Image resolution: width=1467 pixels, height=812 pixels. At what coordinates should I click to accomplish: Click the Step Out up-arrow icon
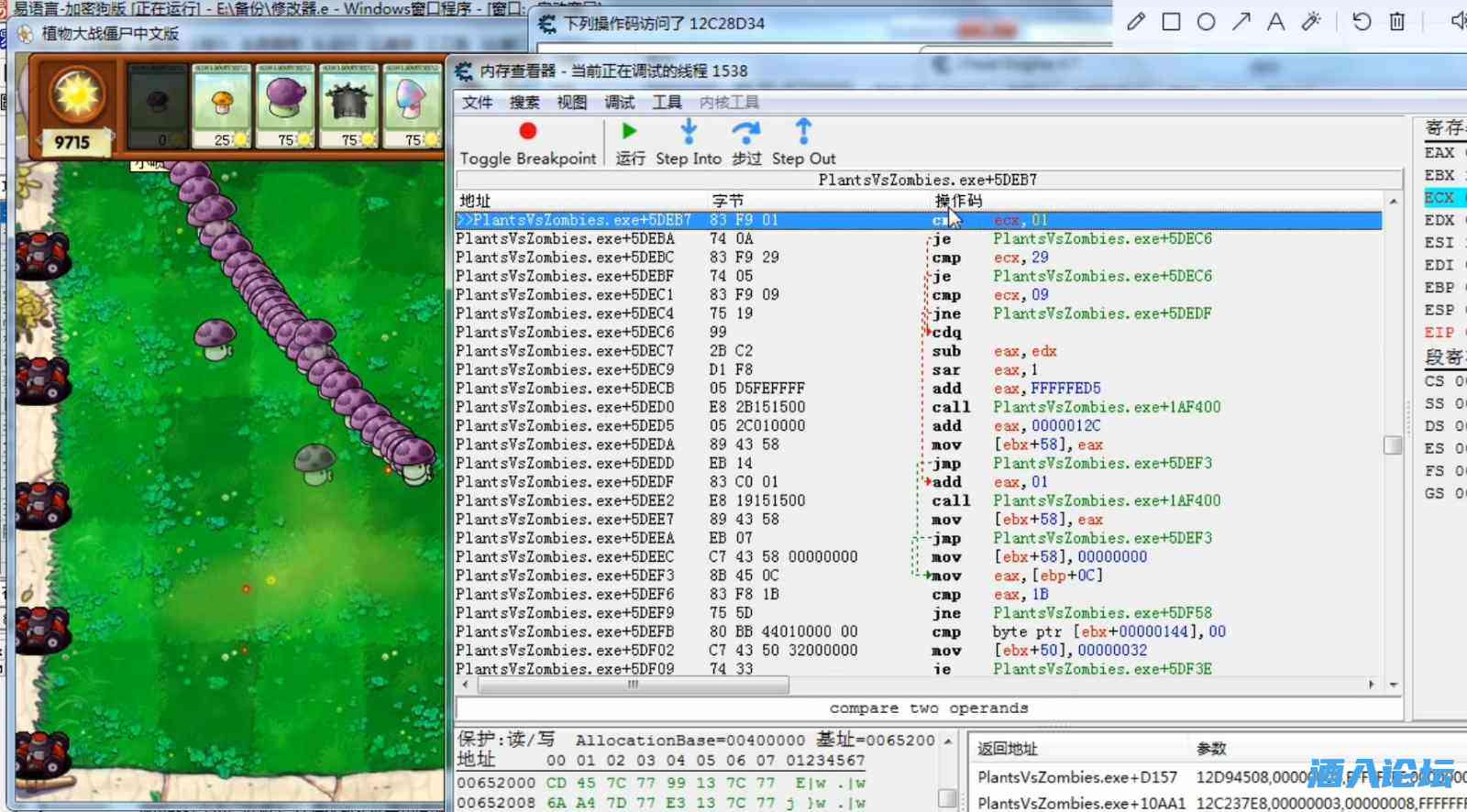click(803, 132)
